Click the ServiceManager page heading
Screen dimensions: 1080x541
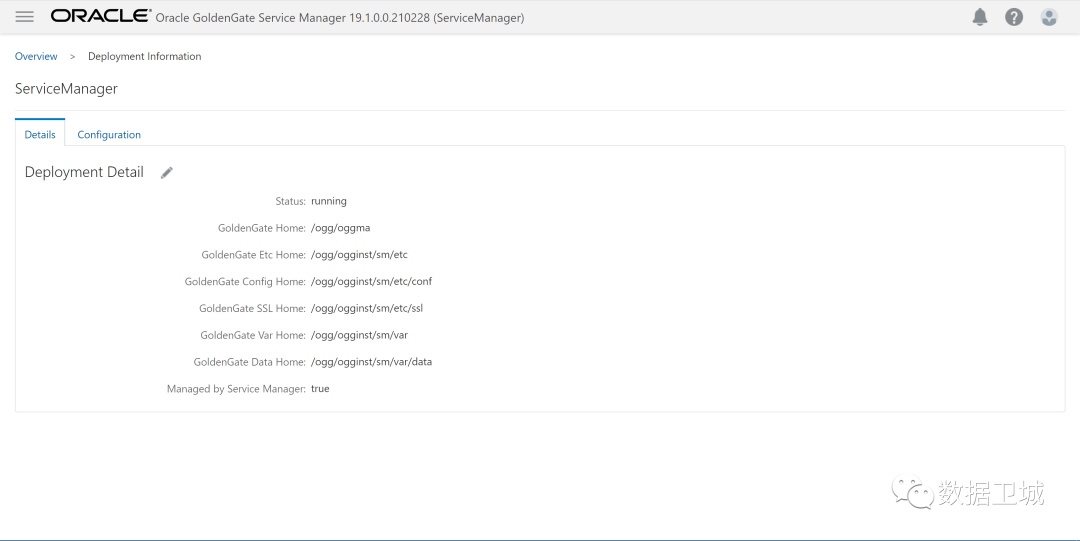66,89
